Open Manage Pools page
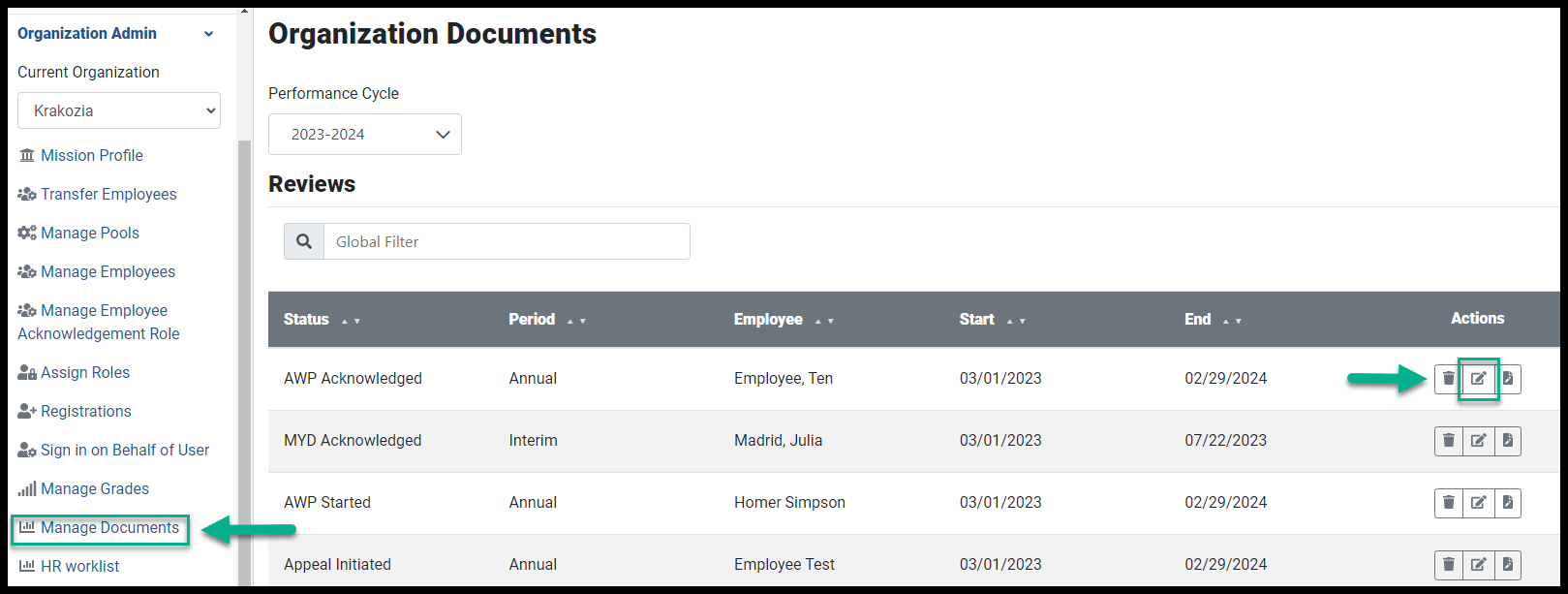Viewport: 1568px width, 594px height. click(x=78, y=233)
